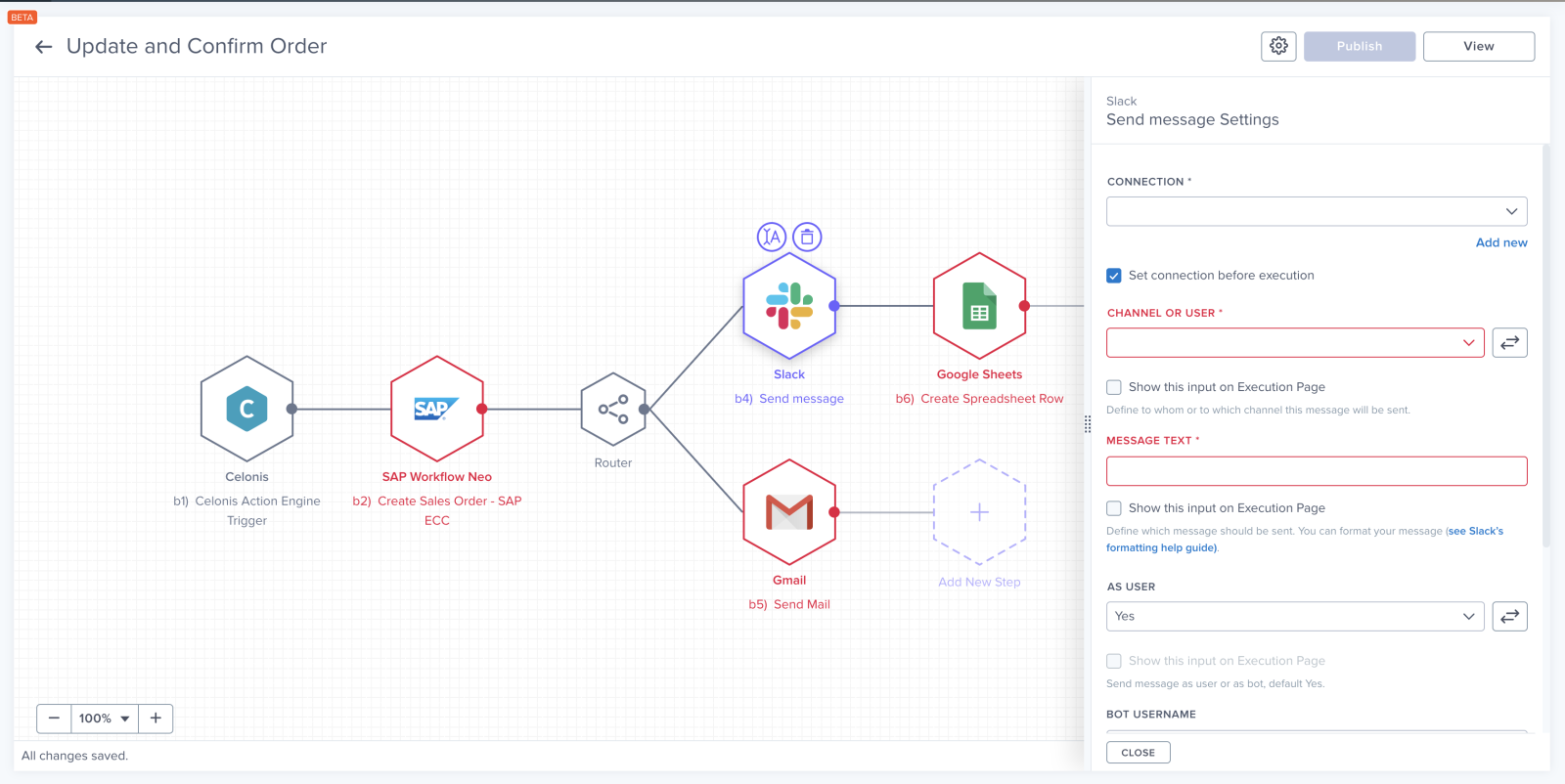Click Celonis Action Engine Trigger label
Screen dimensions: 1565x784
[257, 510]
